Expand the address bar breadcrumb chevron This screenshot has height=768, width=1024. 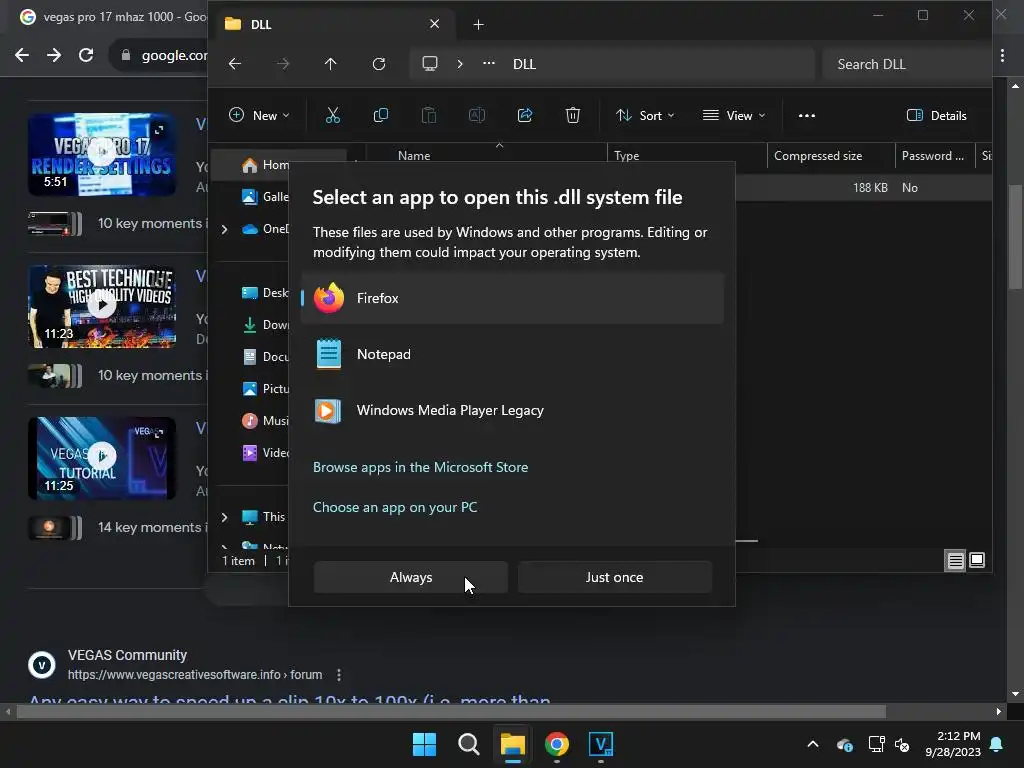coord(460,64)
